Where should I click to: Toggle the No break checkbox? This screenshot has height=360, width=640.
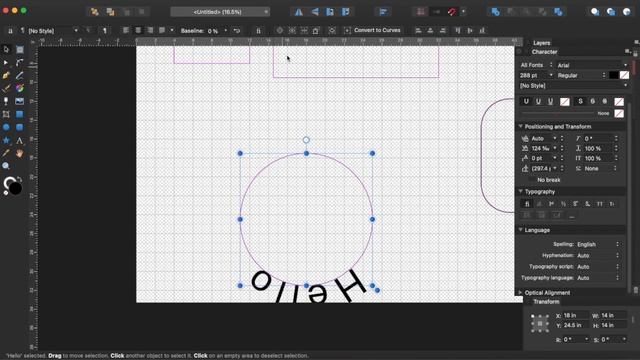coord(531,180)
